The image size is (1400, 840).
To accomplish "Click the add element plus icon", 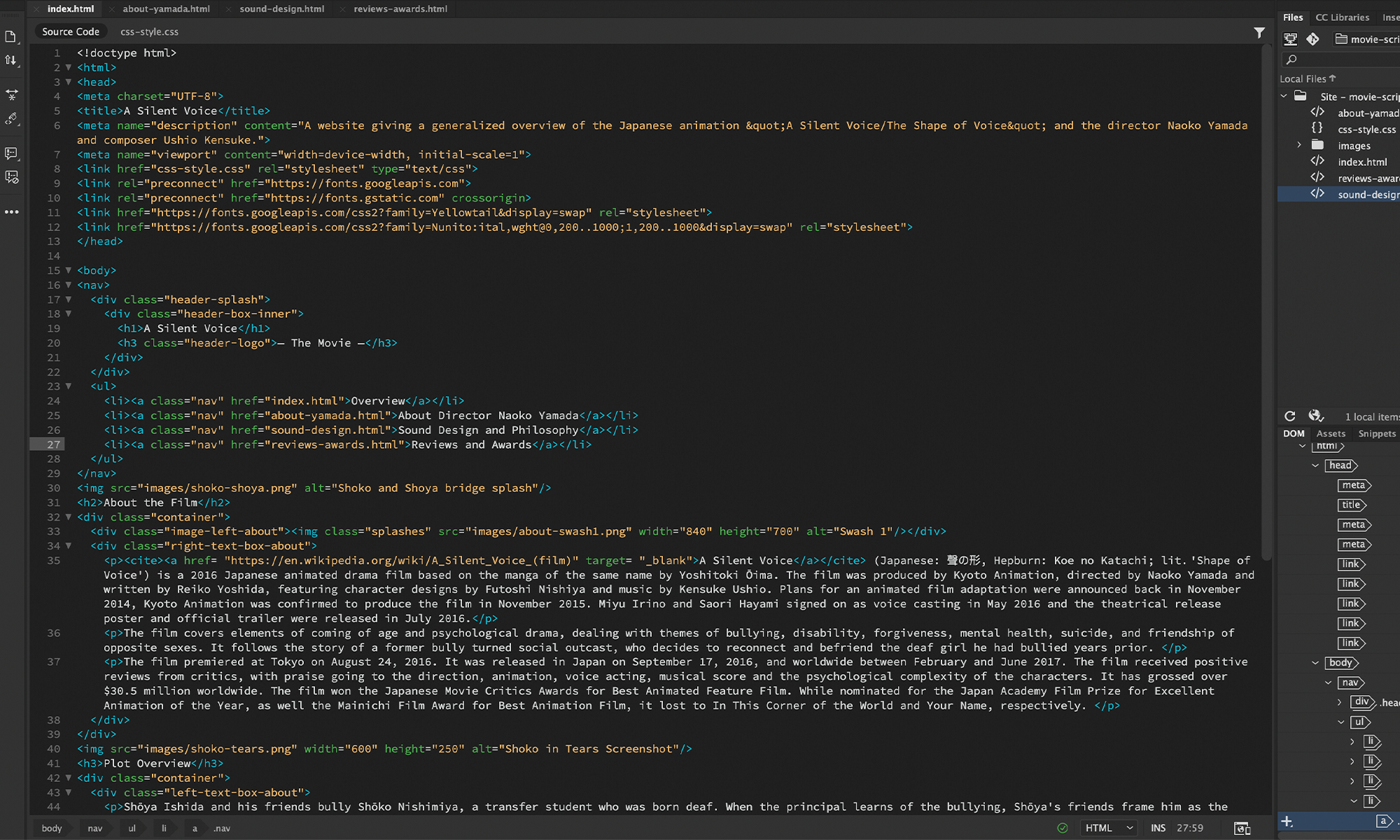I will coord(1287,821).
